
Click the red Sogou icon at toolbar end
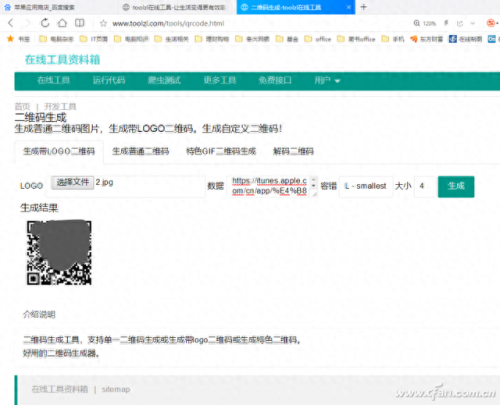491,23
